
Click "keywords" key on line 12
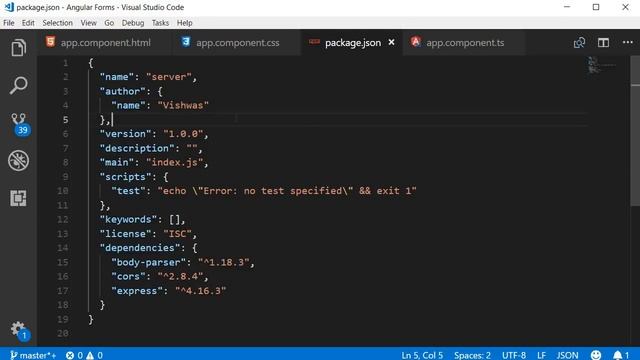128,220
